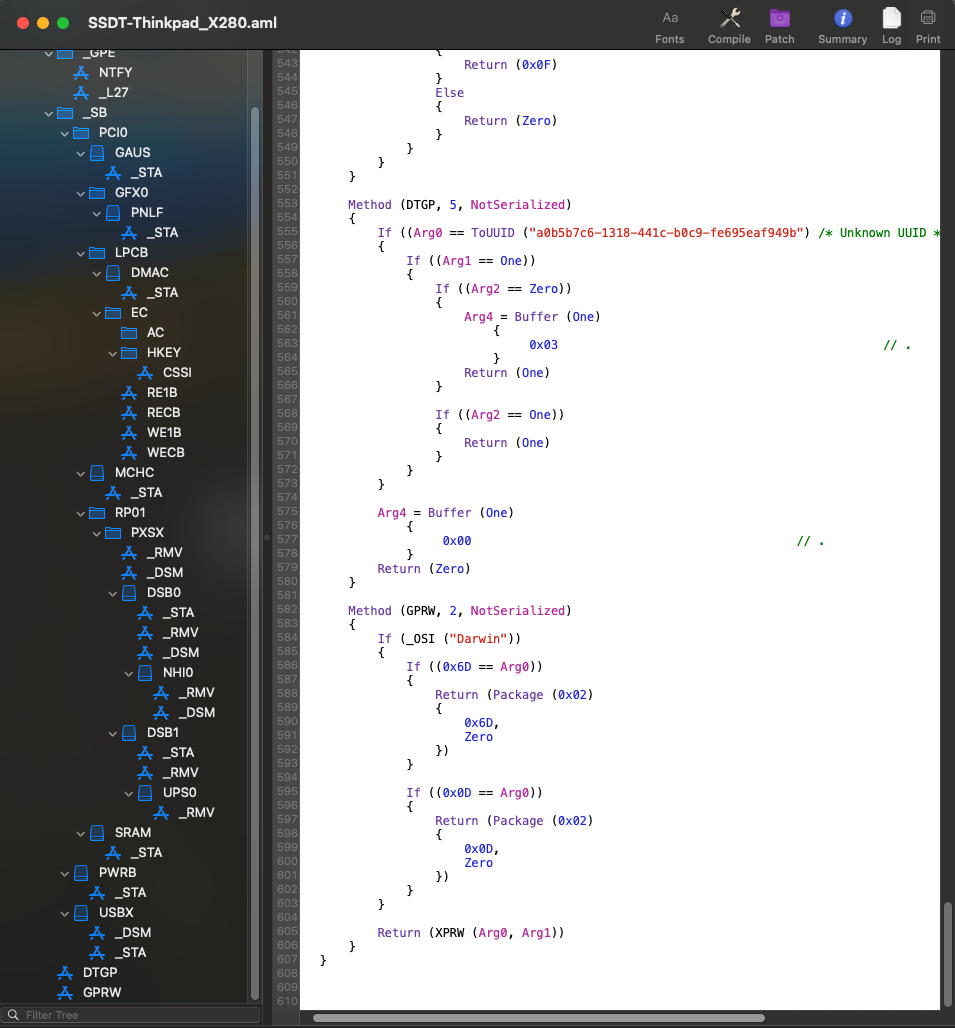955x1028 pixels.
Task: Click the NTFY method icon in tree
Action: tap(81, 73)
